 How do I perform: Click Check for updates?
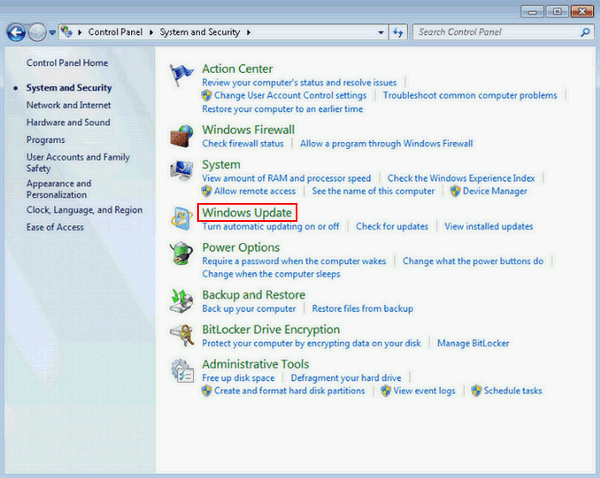pos(392,227)
